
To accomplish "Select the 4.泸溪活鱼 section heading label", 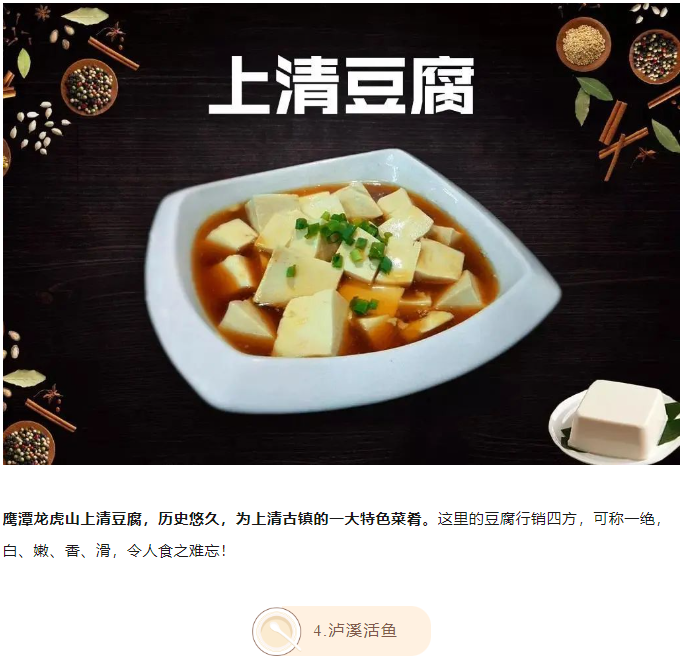I will [355, 631].
